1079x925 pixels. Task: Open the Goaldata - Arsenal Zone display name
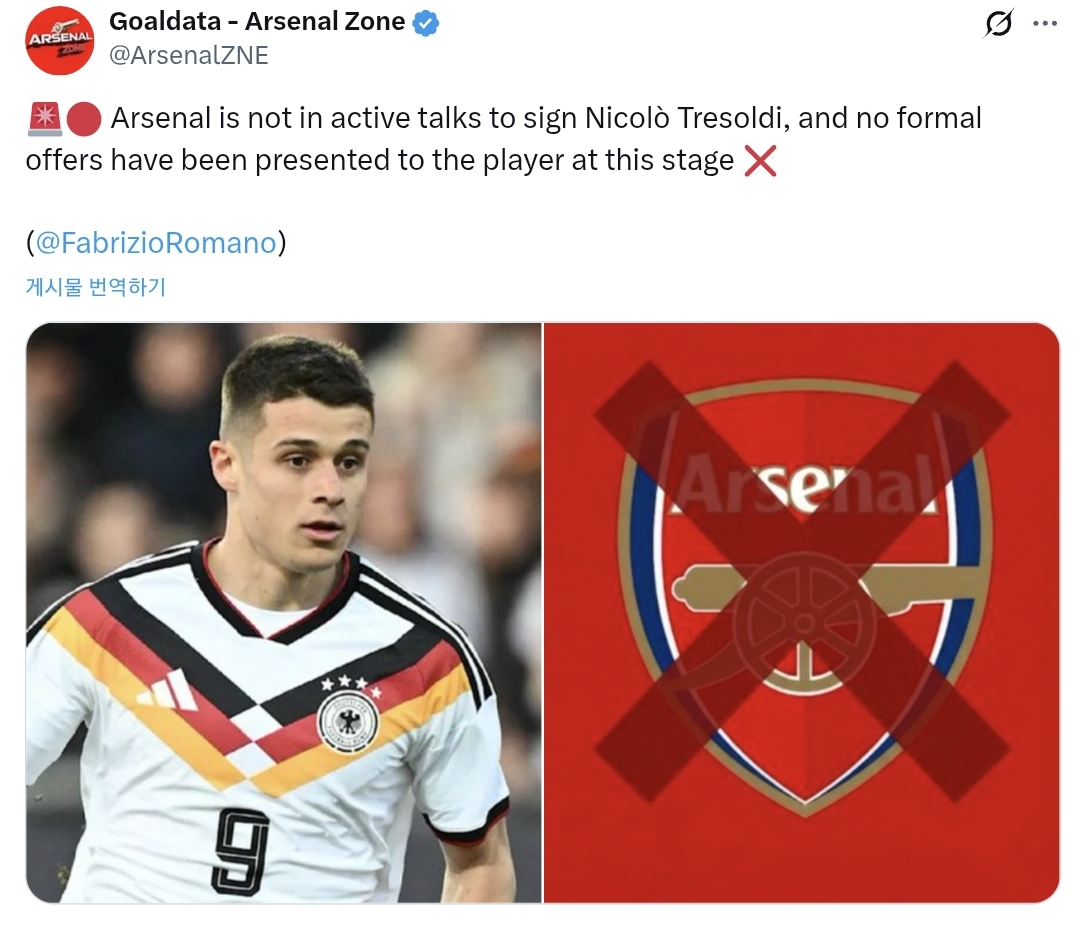point(256,22)
